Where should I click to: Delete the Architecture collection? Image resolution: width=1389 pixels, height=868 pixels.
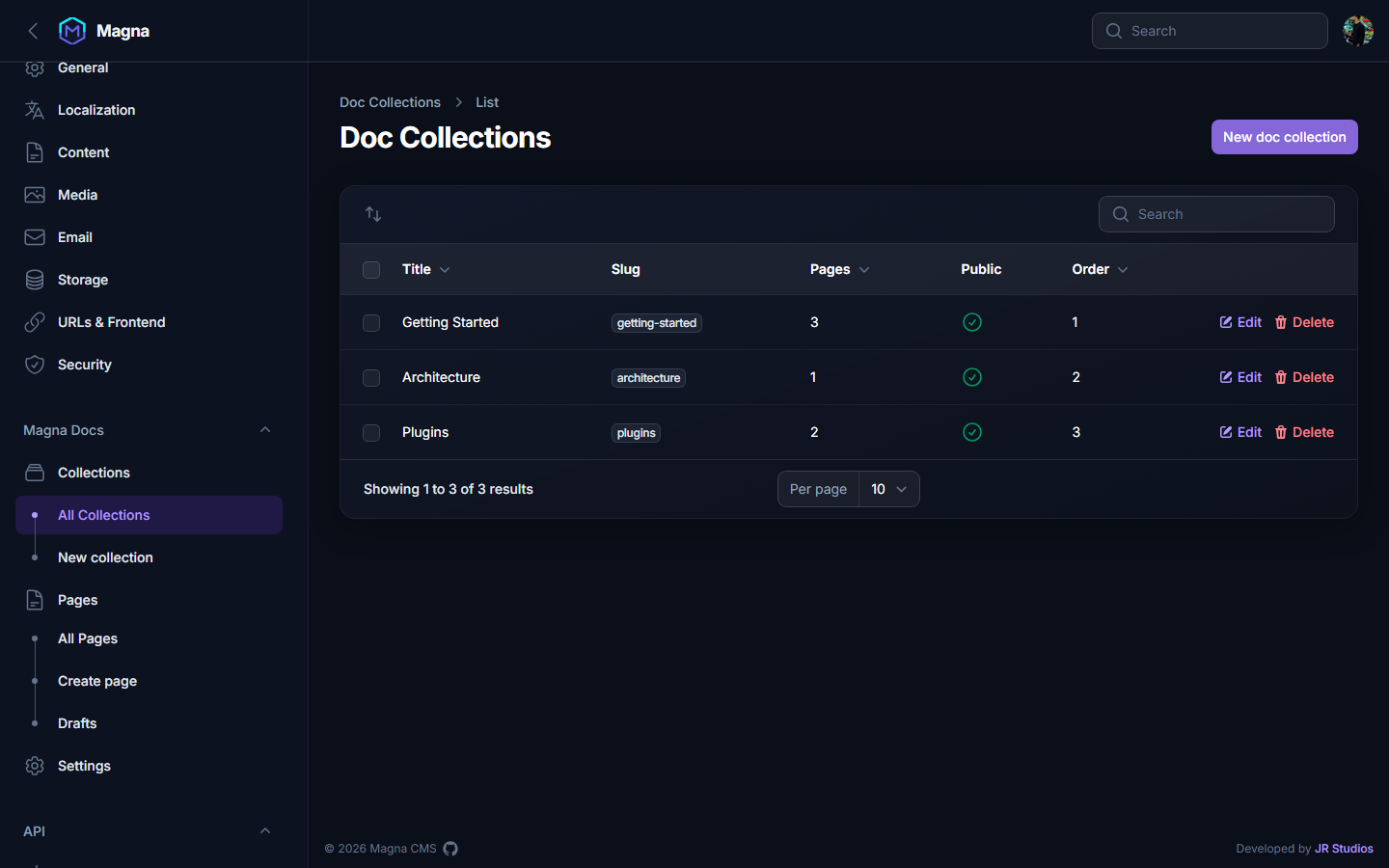click(1304, 377)
